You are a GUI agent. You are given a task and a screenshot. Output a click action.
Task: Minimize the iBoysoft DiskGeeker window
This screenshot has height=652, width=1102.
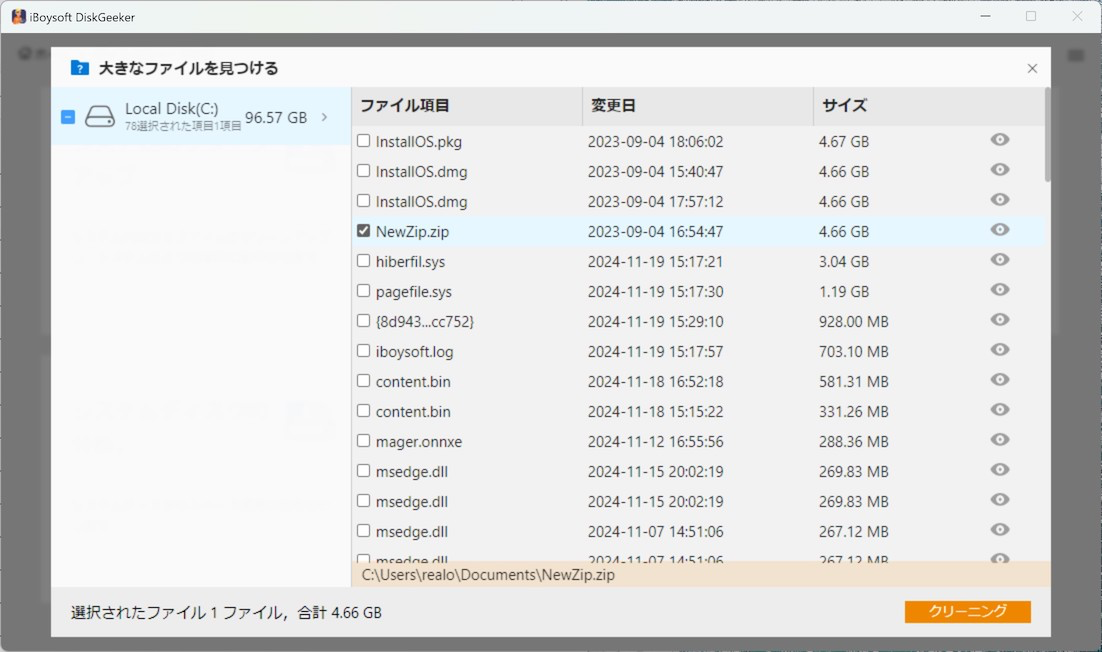pyautogui.click(x=985, y=16)
